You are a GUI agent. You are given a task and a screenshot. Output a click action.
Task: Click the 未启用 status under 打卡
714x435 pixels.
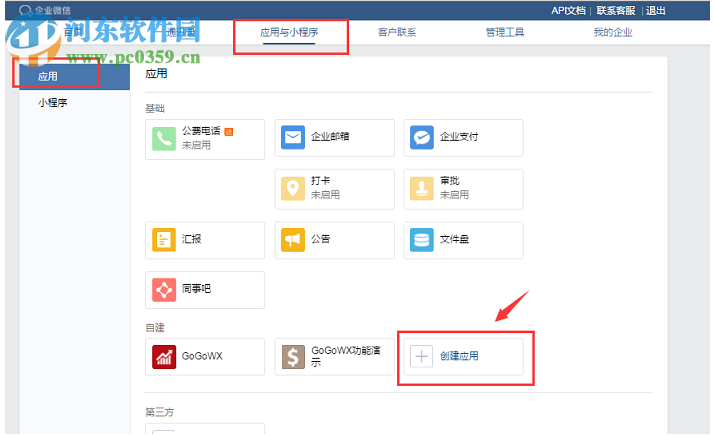coord(325,195)
